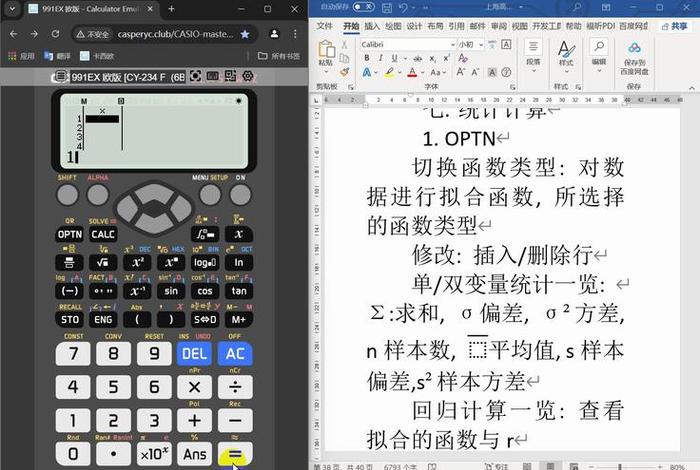The image size is (700, 470).
Task: Click the browser Reload icon
Action: coord(55,34)
